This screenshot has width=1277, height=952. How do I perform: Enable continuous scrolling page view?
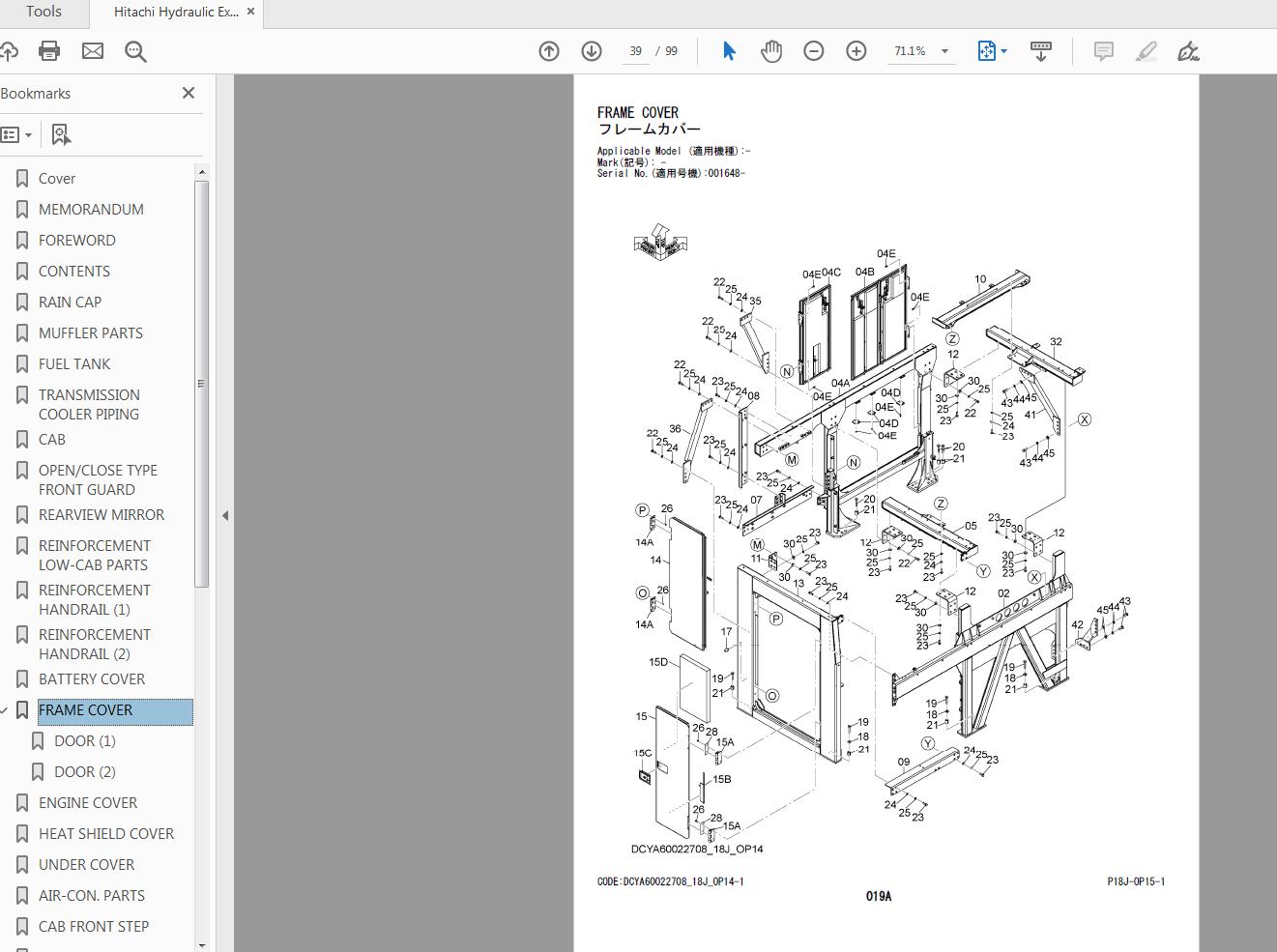pos(1041,51)
